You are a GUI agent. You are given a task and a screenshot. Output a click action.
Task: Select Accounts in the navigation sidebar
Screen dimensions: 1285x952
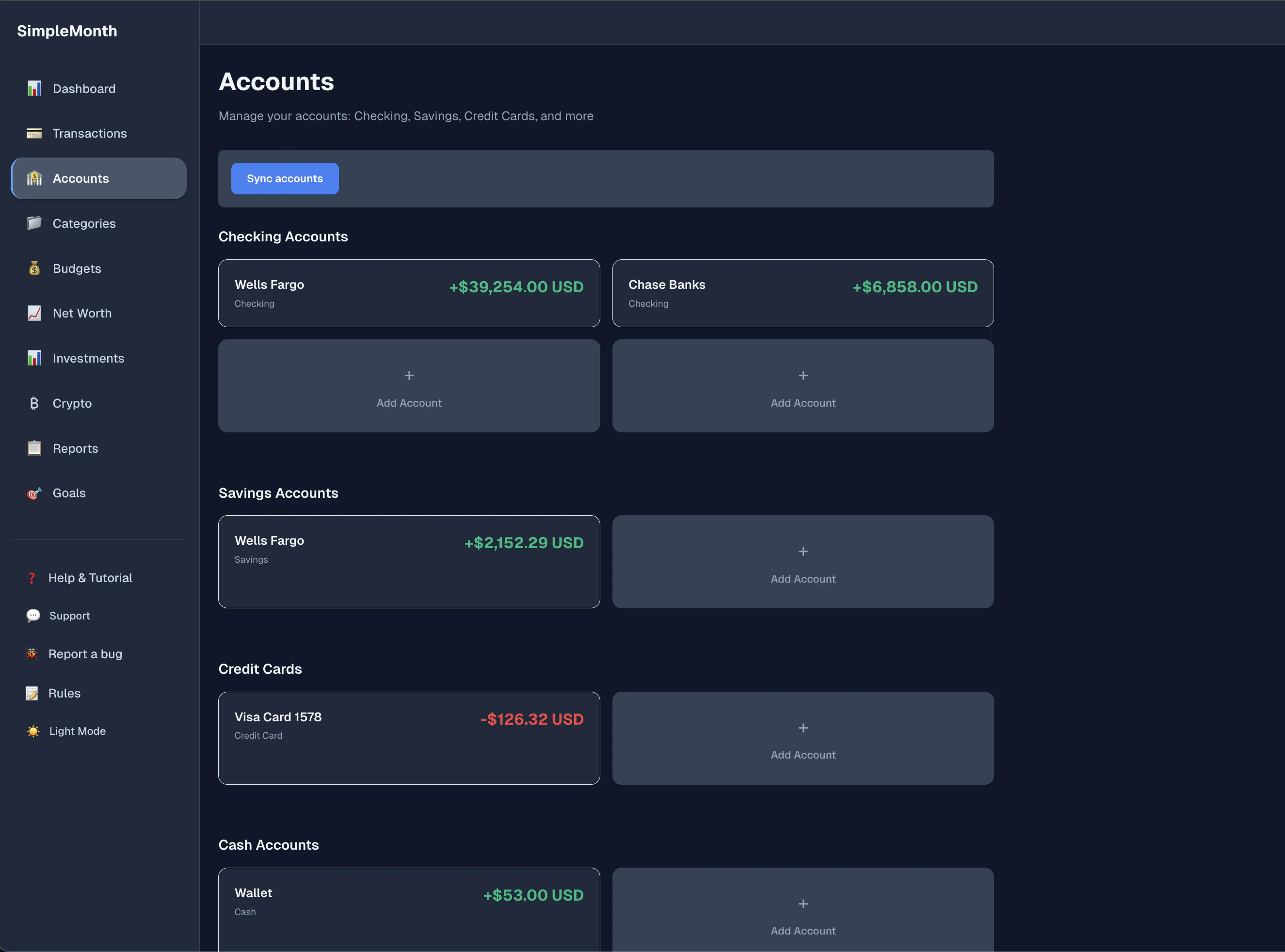click(80, 178)
